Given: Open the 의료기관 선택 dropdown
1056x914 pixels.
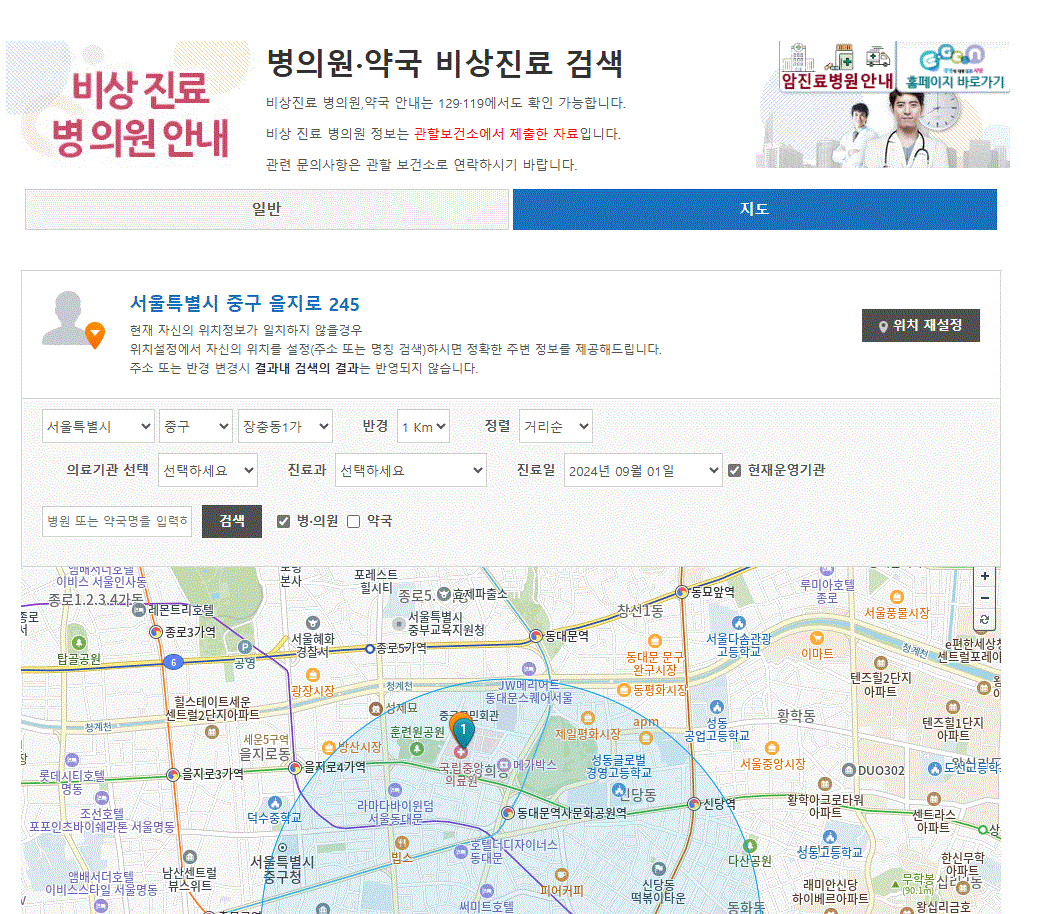Looking at the screenshot, I should pyautogui.click(x=208, y=470).
